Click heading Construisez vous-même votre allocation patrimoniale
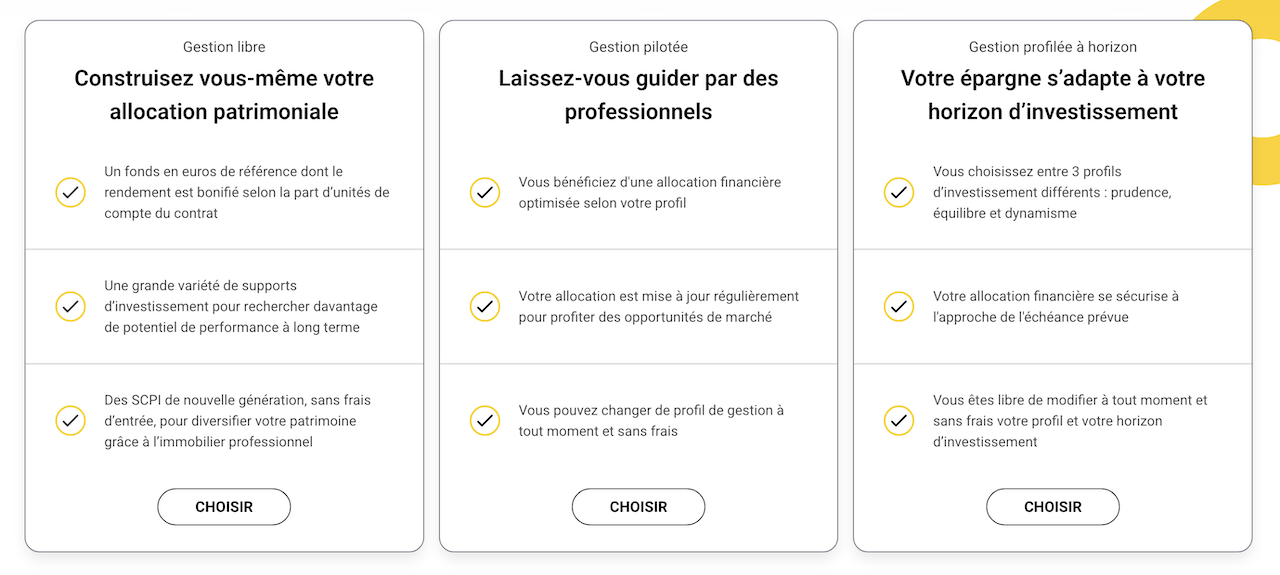Image resolution: width=1280 pixels, height=575 pixels. tap(224, 95)
